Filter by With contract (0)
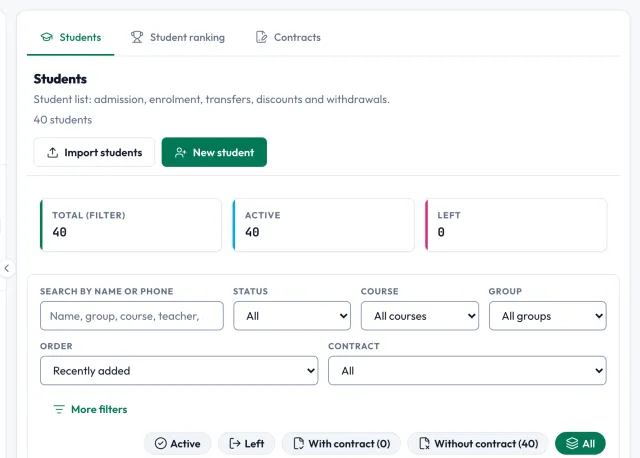 click(341, 444)
